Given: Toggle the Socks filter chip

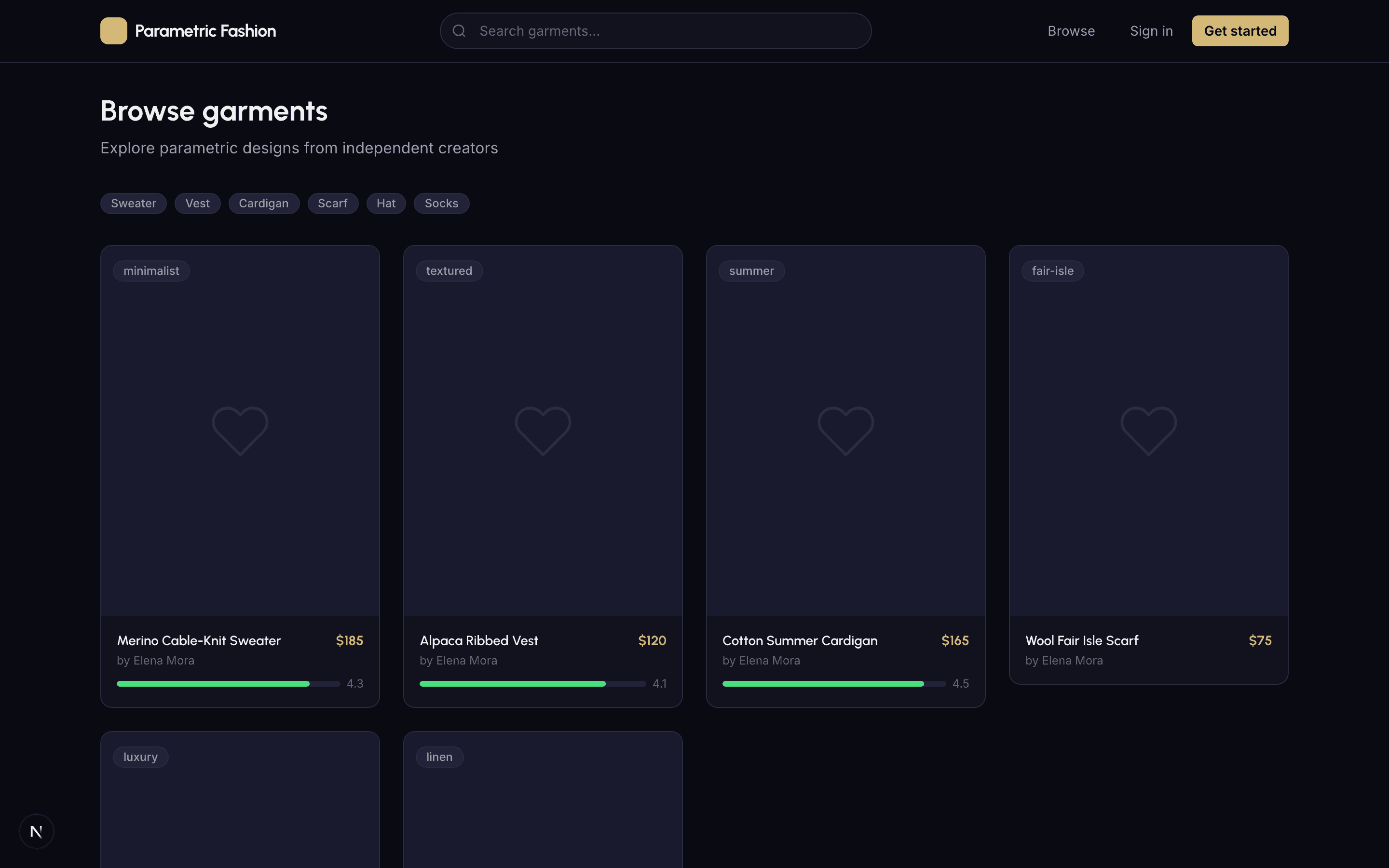Looking at the screenshot, I should (x=441, y=203).
